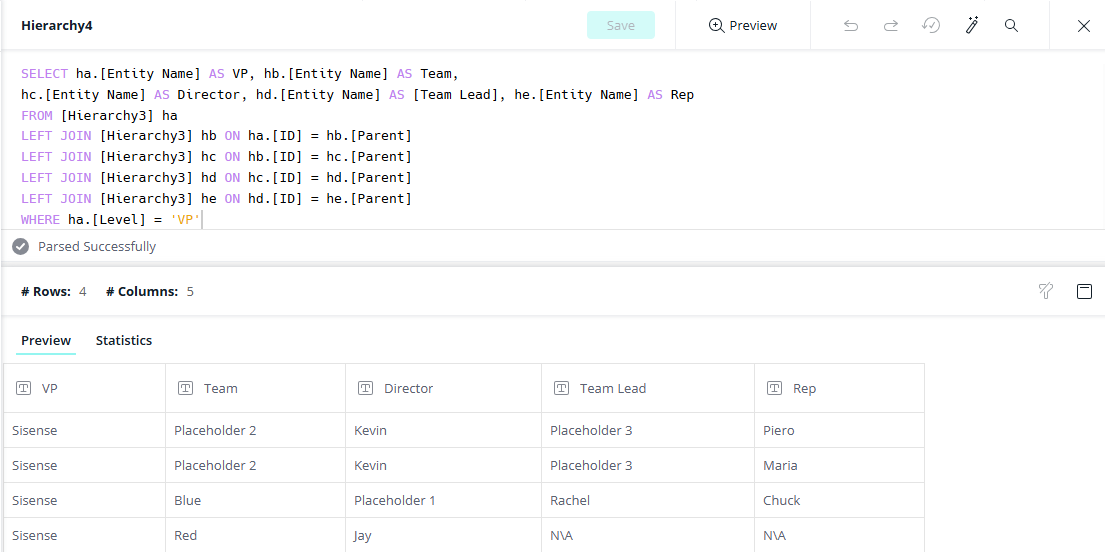The image size is (1105, 552).
Task: Select the Preview tab in results
Action: pos(46,340)
